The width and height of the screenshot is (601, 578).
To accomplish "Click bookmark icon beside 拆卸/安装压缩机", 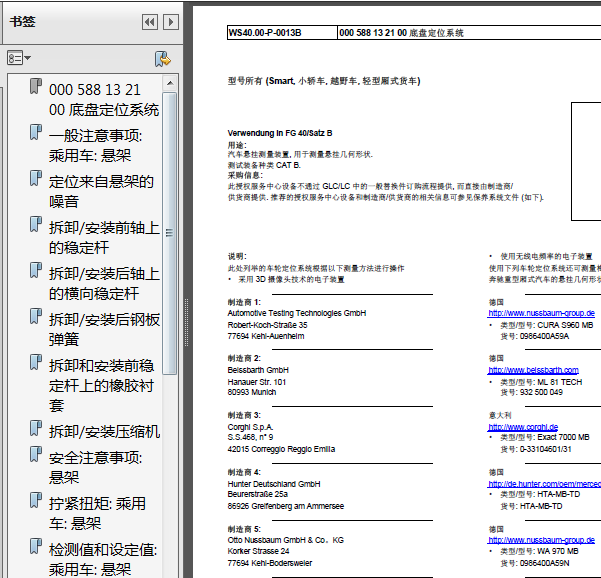I will pyautogui.click(x=36, y=429).
